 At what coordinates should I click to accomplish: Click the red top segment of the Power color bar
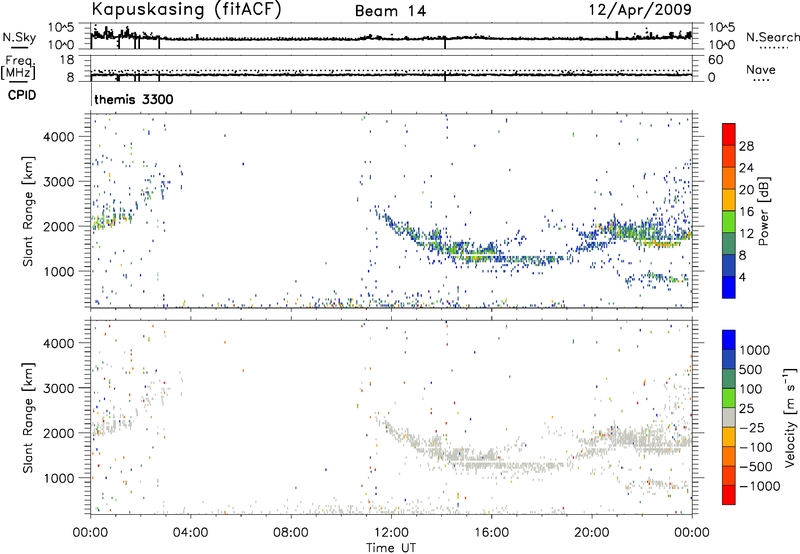point(729,134)
